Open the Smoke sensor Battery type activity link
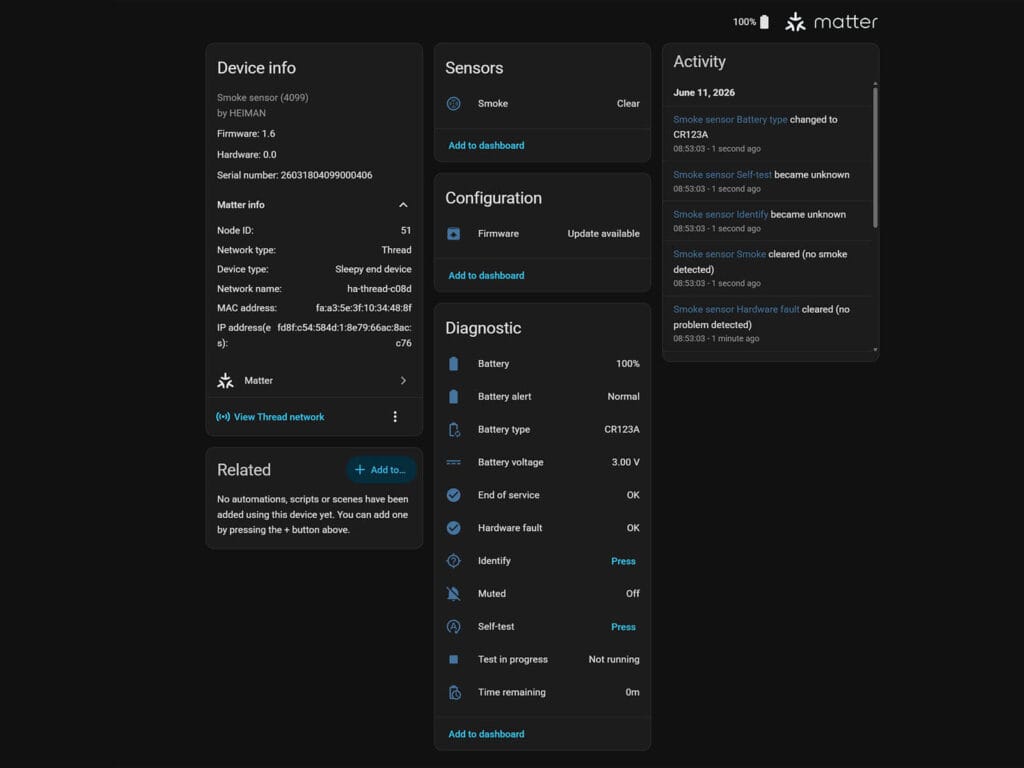1024x768 pixels. click(730, 120)
